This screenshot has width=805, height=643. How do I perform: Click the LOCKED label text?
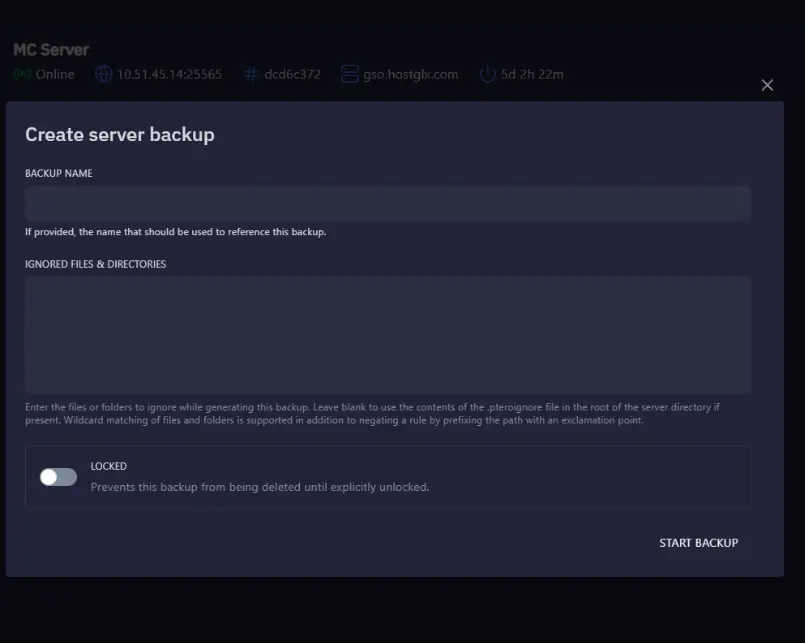108,466
